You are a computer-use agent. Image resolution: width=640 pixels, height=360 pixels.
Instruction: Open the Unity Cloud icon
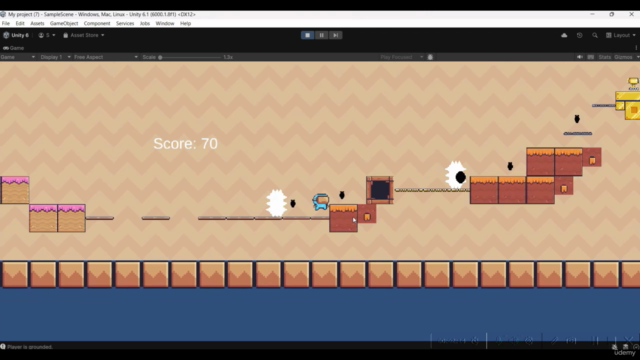564,35
